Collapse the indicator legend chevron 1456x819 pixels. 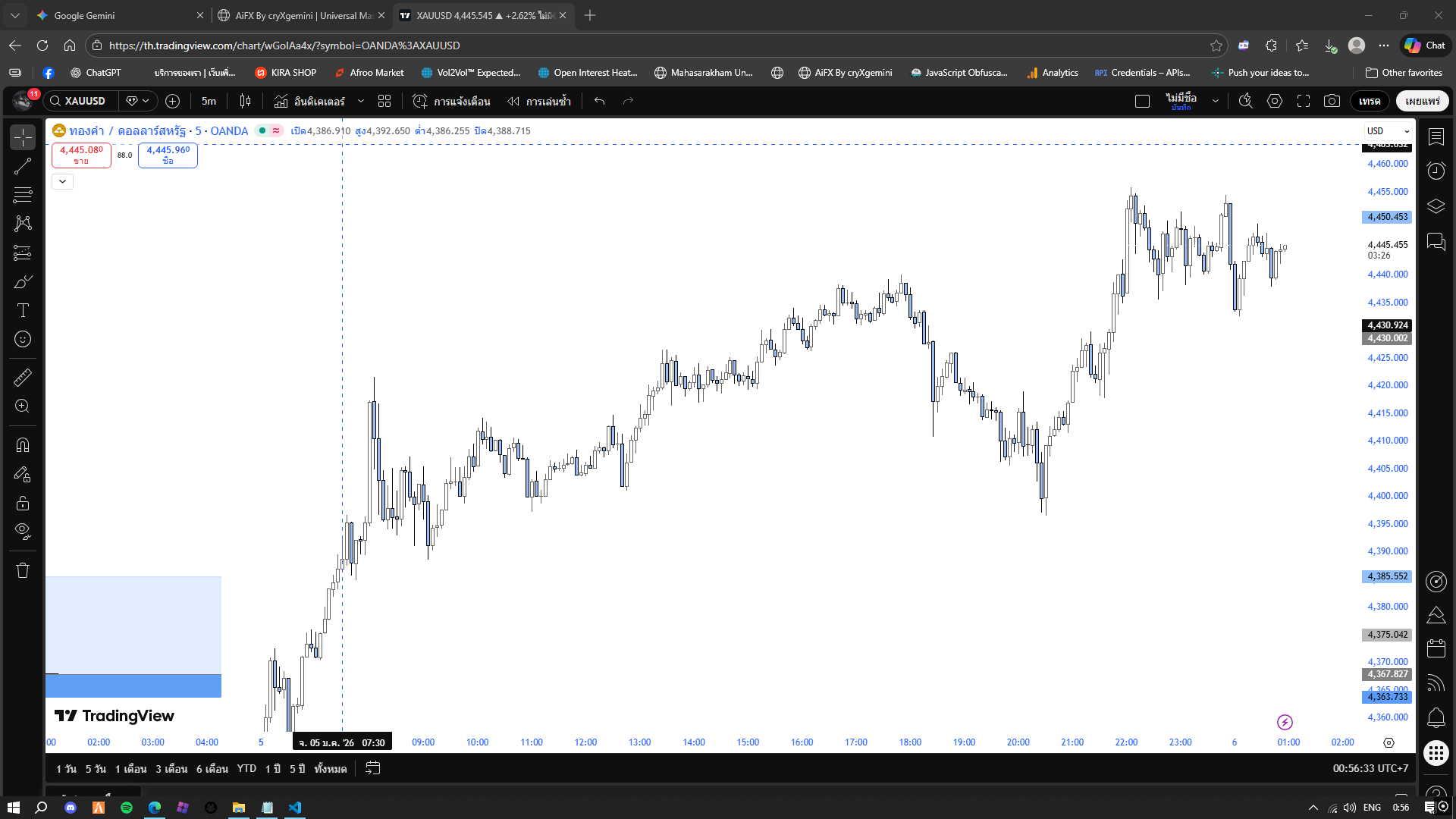[62, 181]
